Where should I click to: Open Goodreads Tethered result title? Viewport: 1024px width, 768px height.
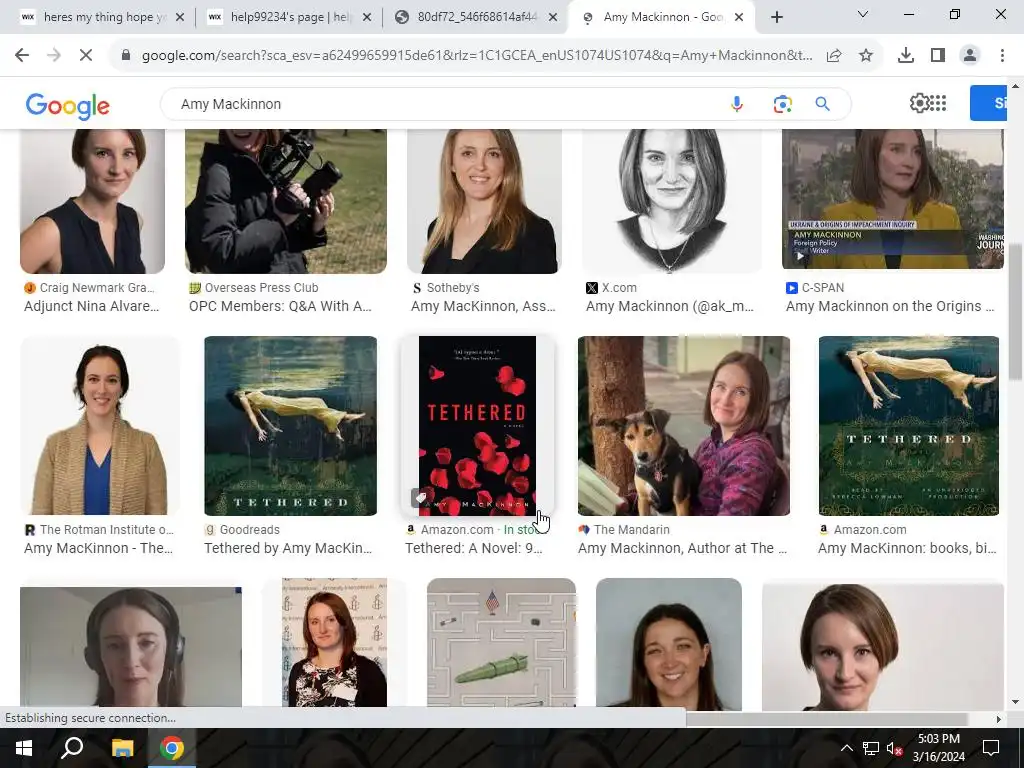click(x=288, y=548)
